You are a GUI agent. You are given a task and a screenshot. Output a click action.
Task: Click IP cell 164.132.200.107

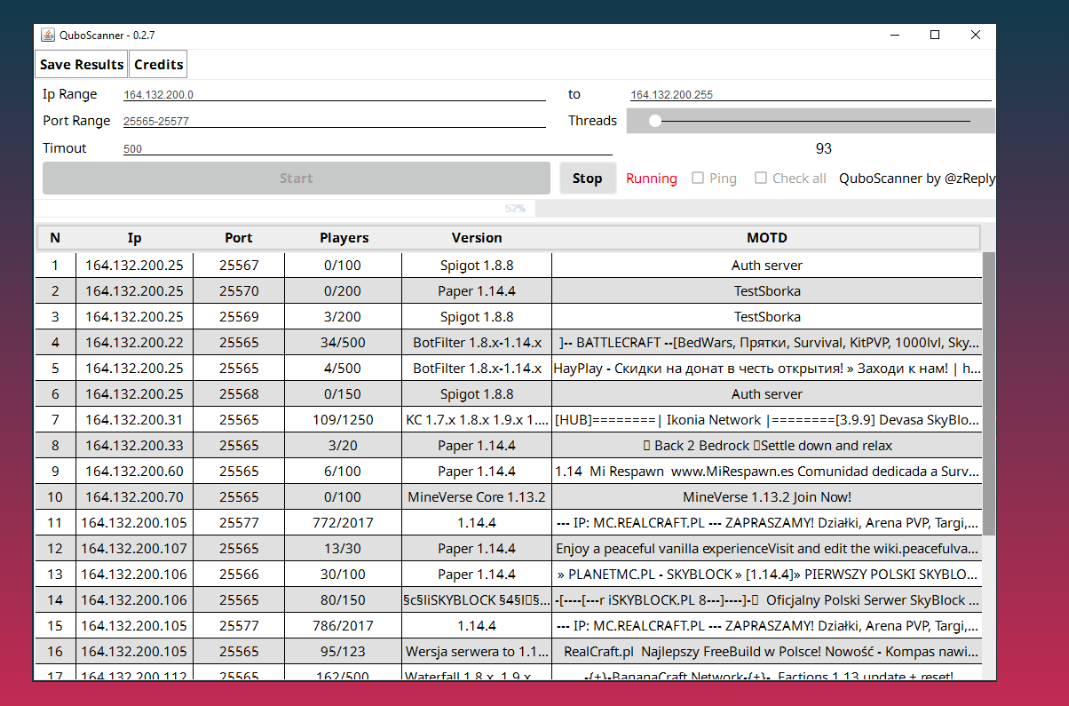coord(134,549)
